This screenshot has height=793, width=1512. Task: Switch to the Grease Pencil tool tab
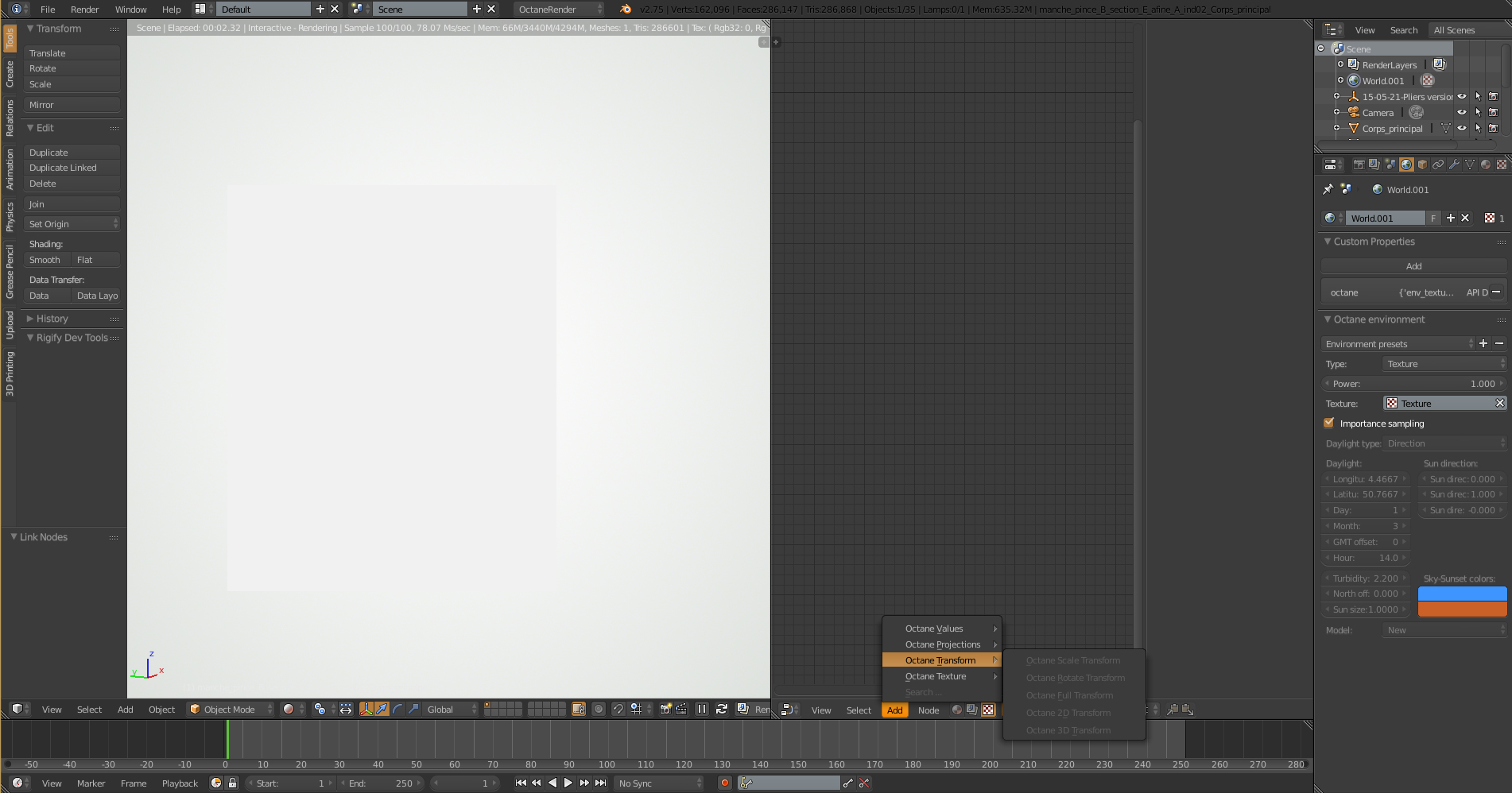click(10, 272)
